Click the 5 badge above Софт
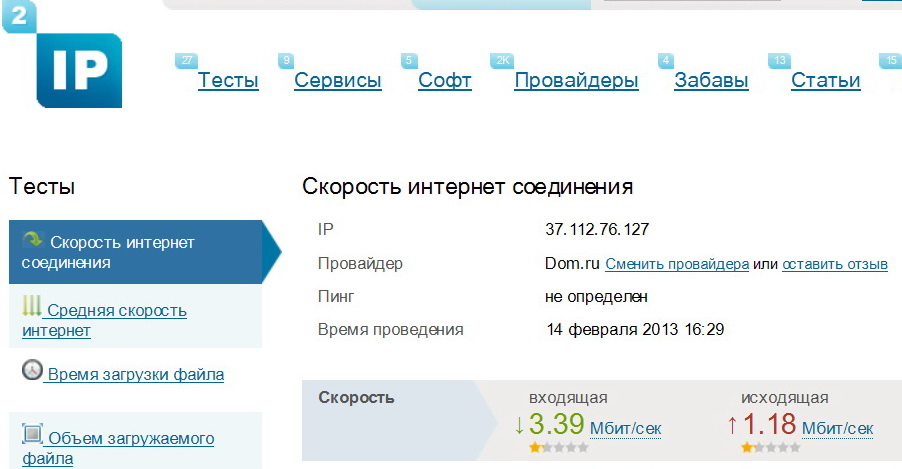The image size is (902, 469). 409,60
